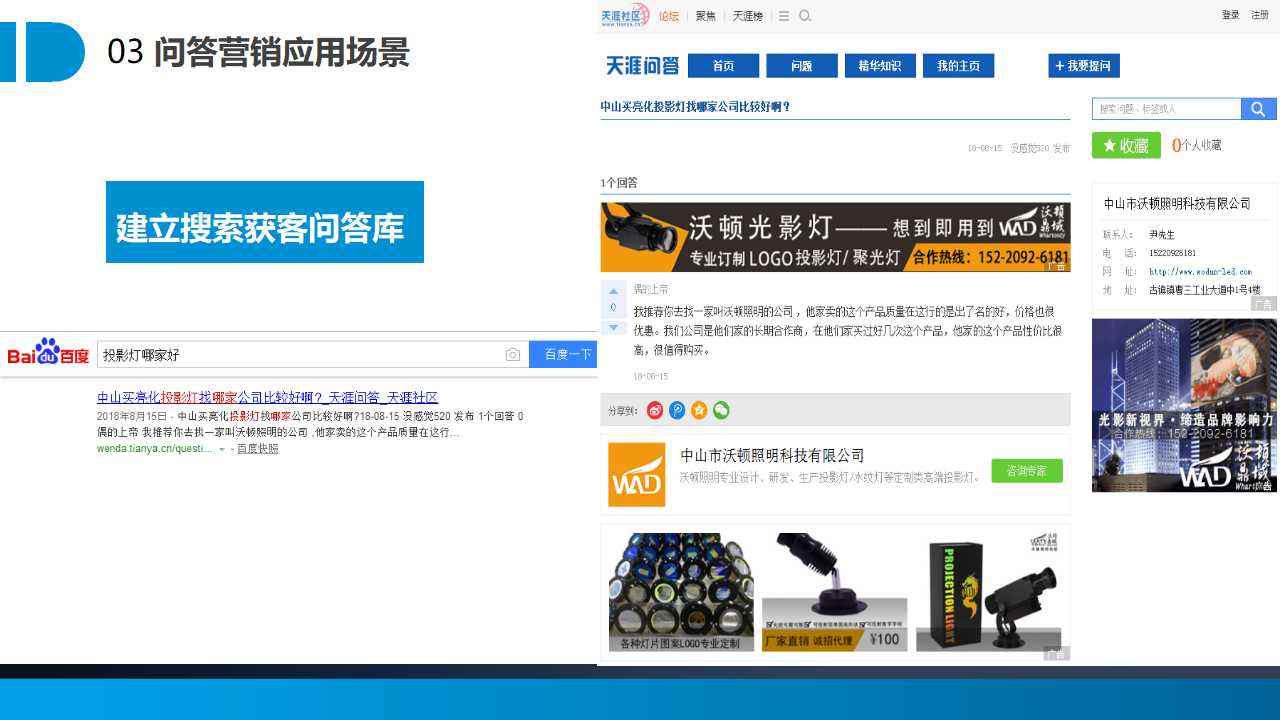Open the hamburger menu in Tianya header
Image resolution: width=1280 pixels, height=720 pixels.
784,16
